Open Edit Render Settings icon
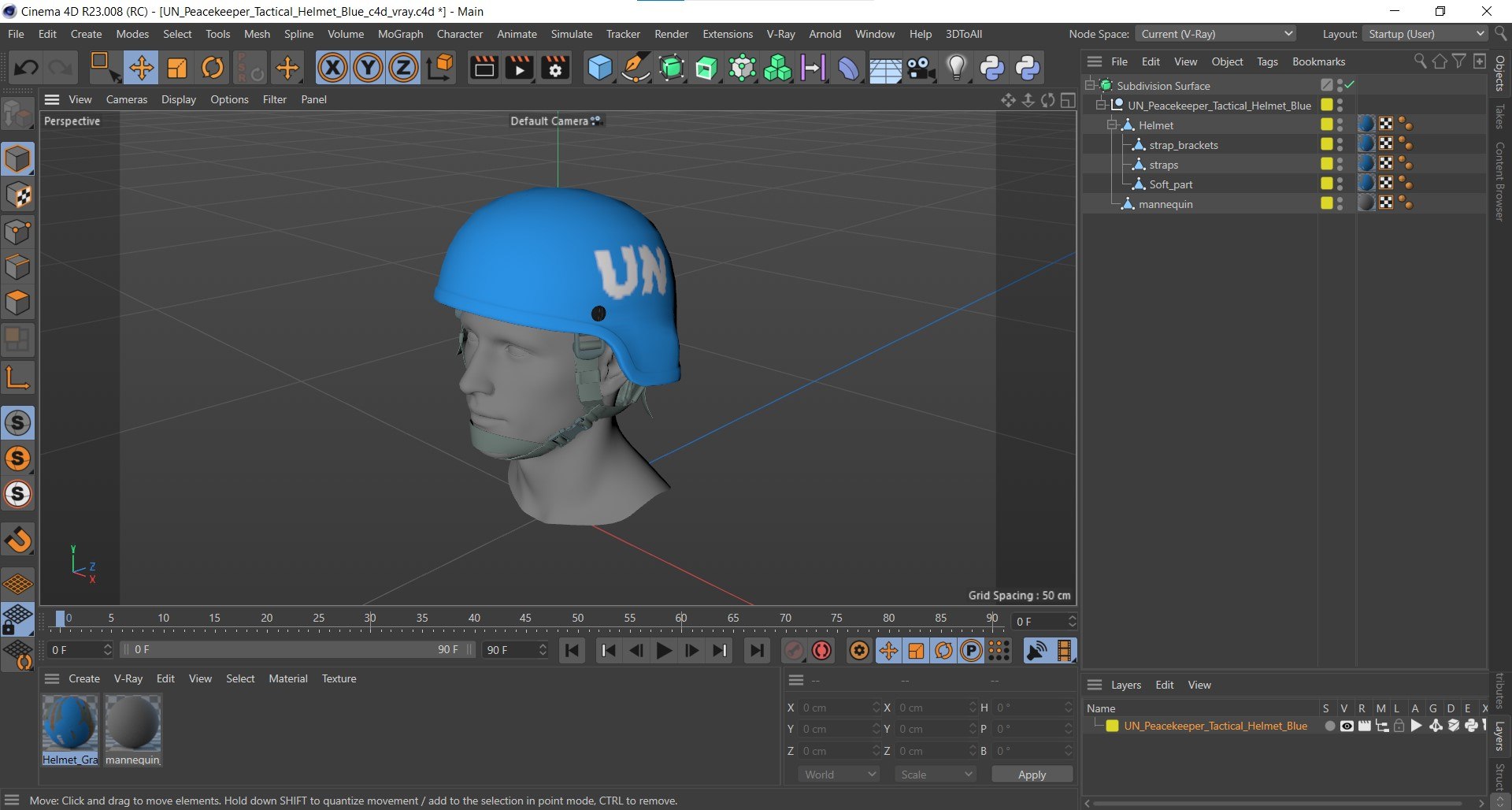The width and height of the screenshot is (1512, 810). (x=555, y=68)
